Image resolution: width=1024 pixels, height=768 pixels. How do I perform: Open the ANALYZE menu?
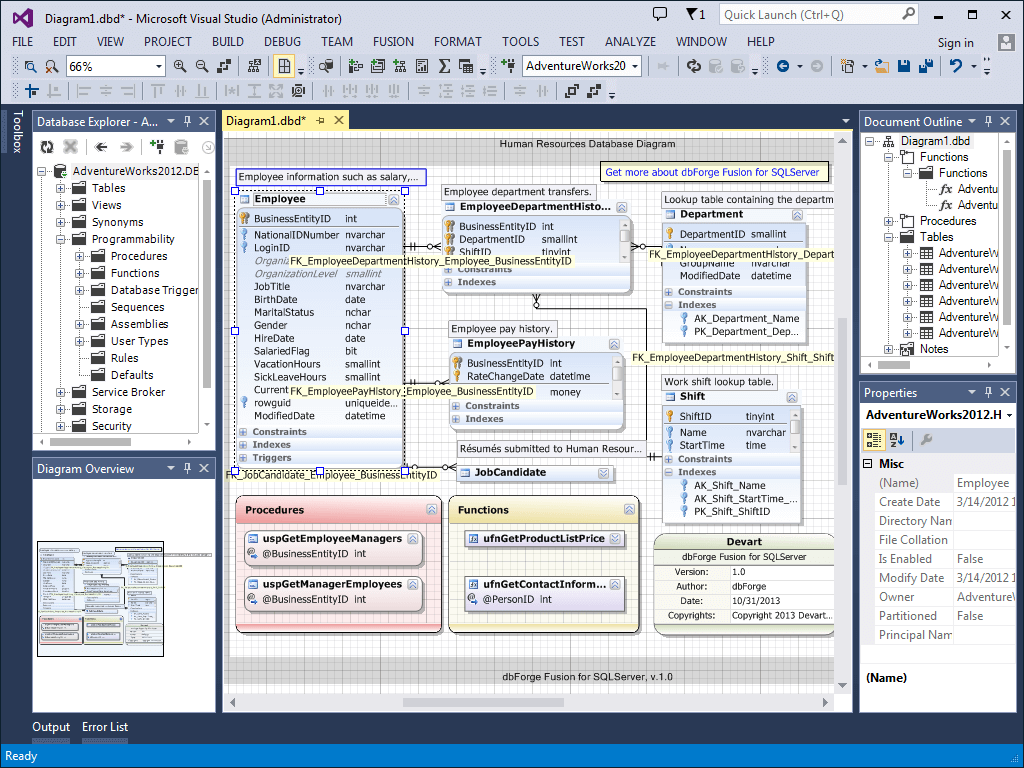[630, 42]
